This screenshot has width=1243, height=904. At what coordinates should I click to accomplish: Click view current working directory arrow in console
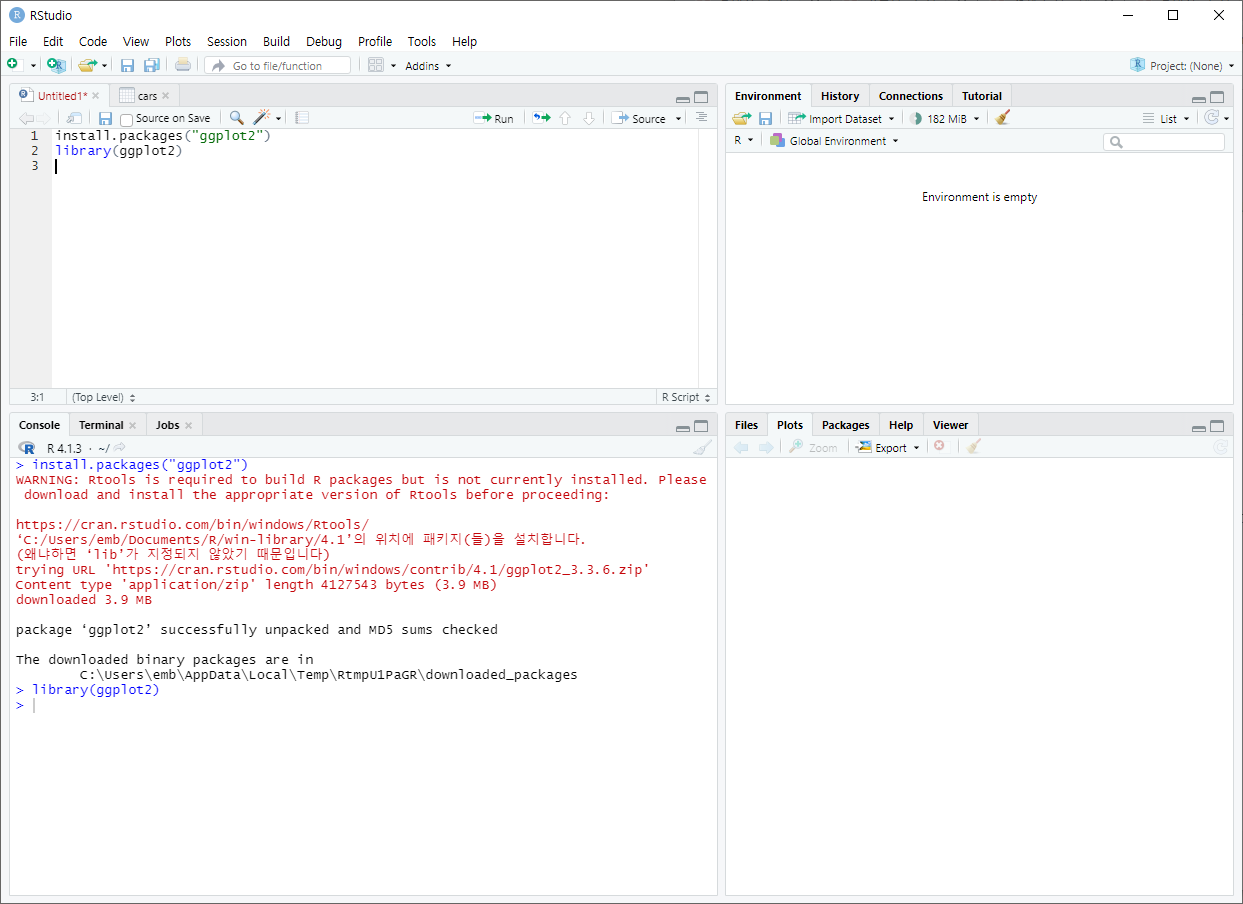(120, 448)
